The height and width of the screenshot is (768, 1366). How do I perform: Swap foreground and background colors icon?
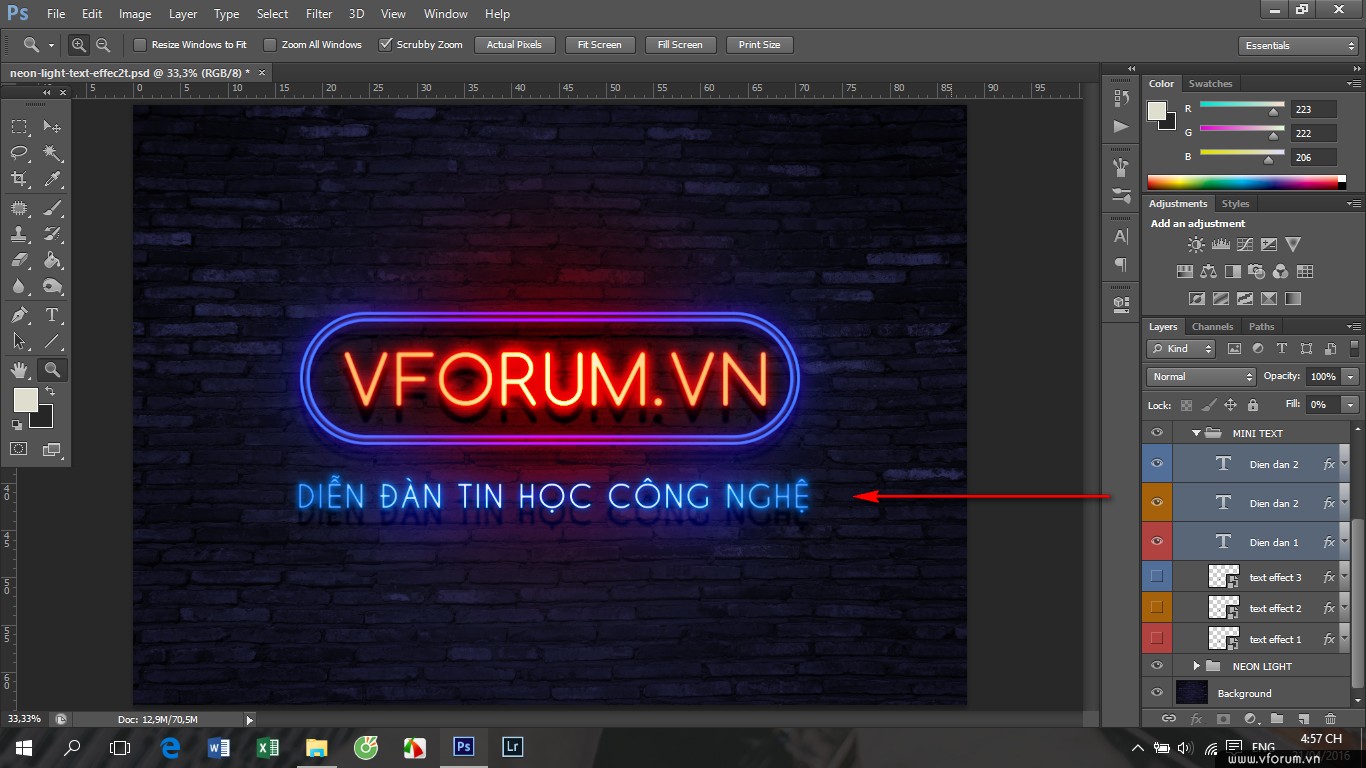coord(50,391)
